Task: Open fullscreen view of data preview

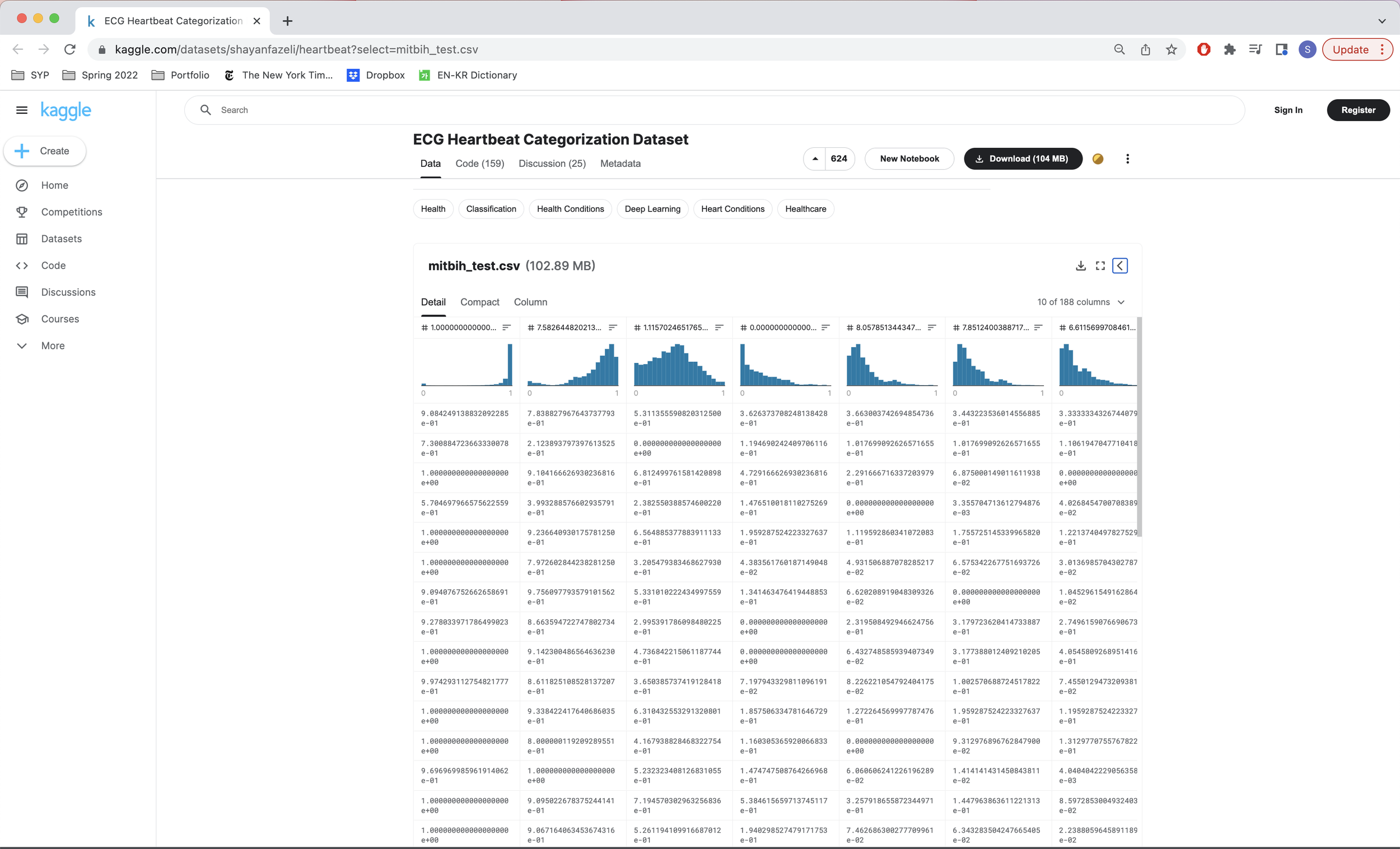Action: 1100,265
